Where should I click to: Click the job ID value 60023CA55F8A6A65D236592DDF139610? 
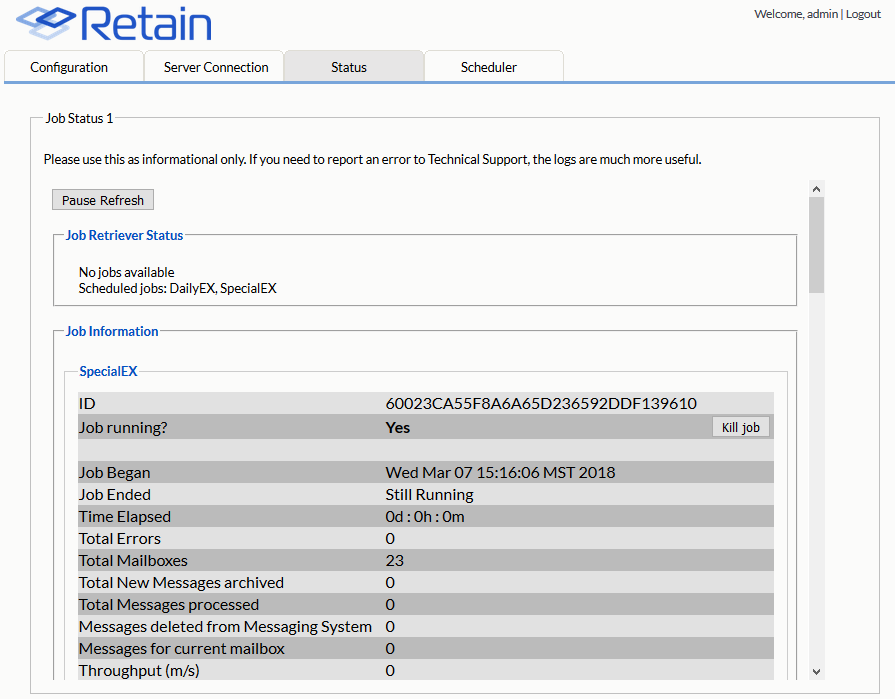click(541, 404)
